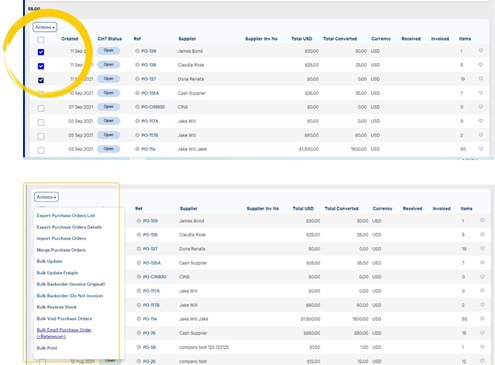Open the comment bubble icon on PO-76 row
The width and height of the screenshot is (495, 365).
point(482,333)
